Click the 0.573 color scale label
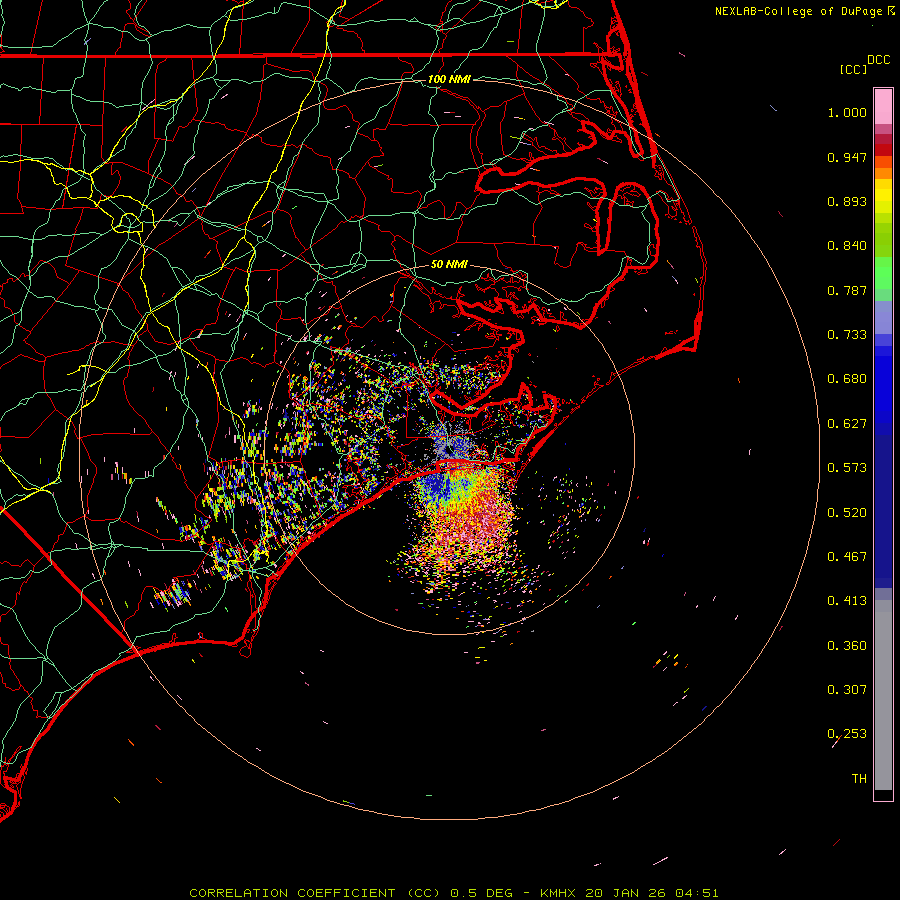900x900 pixels. (847, 468)
